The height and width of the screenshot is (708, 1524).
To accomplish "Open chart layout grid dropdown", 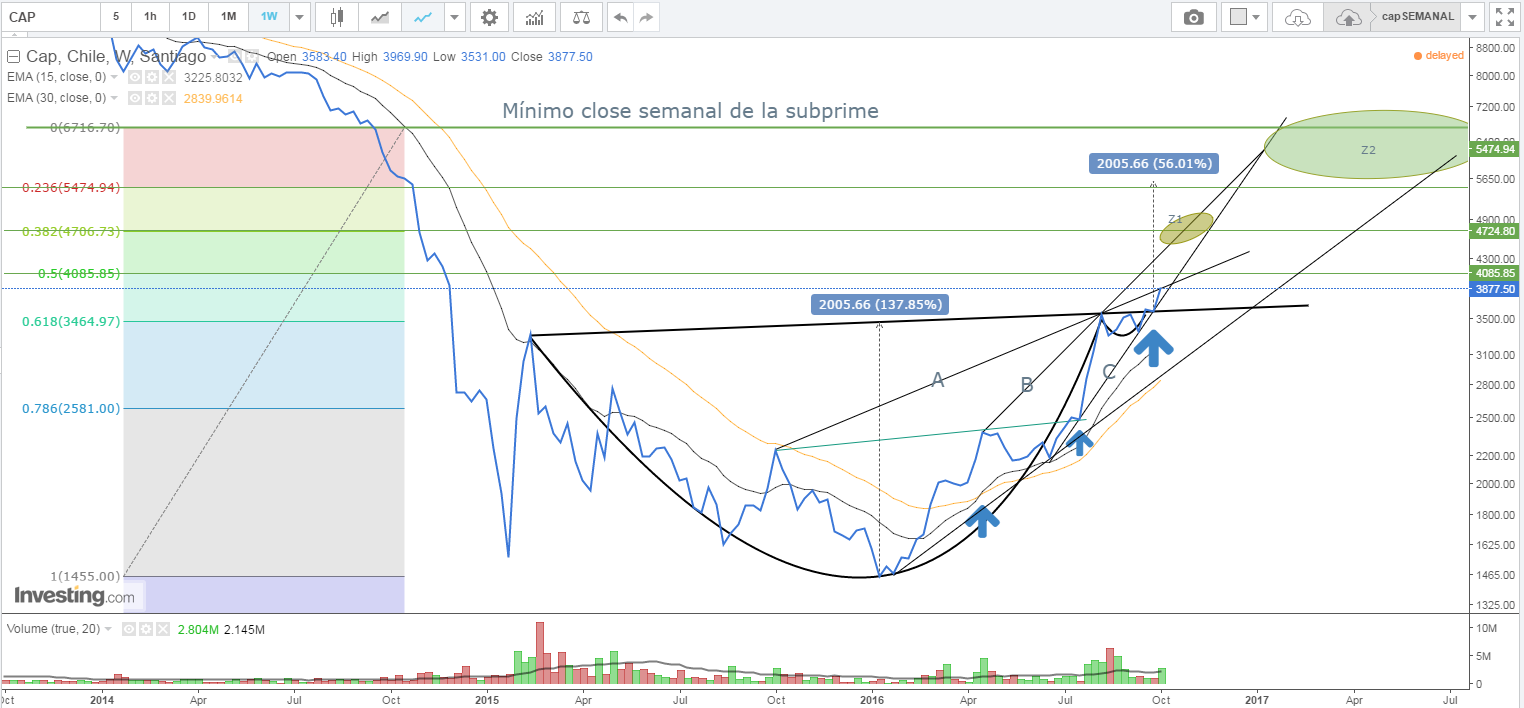I will [1245, 17].
